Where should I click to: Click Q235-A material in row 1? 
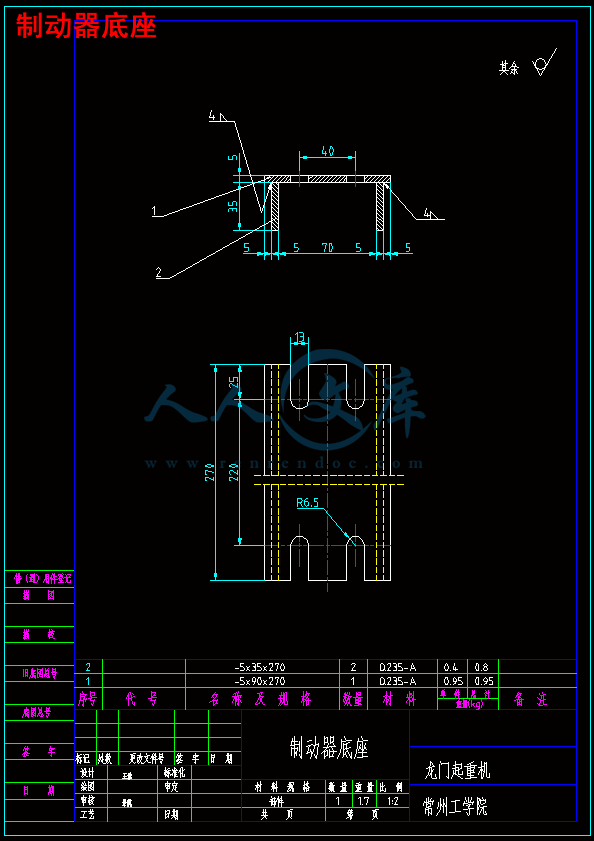pos(398,681)
